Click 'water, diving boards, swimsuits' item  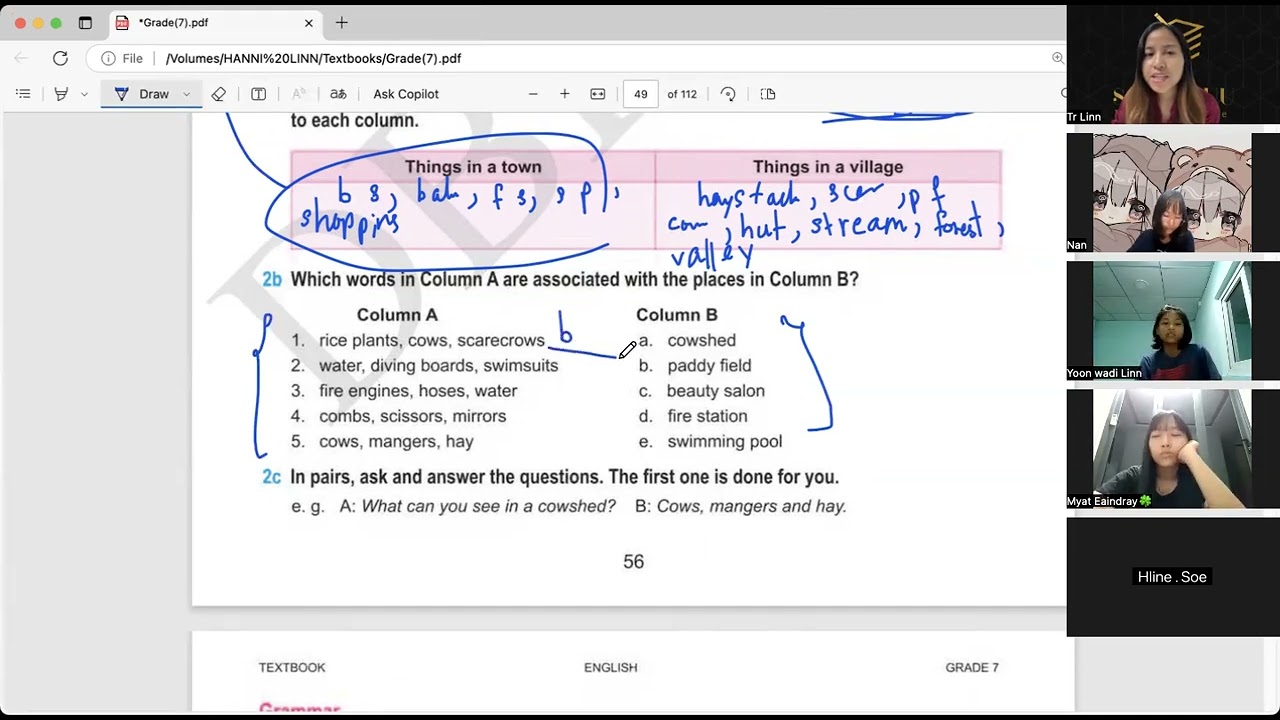point(439,366)
